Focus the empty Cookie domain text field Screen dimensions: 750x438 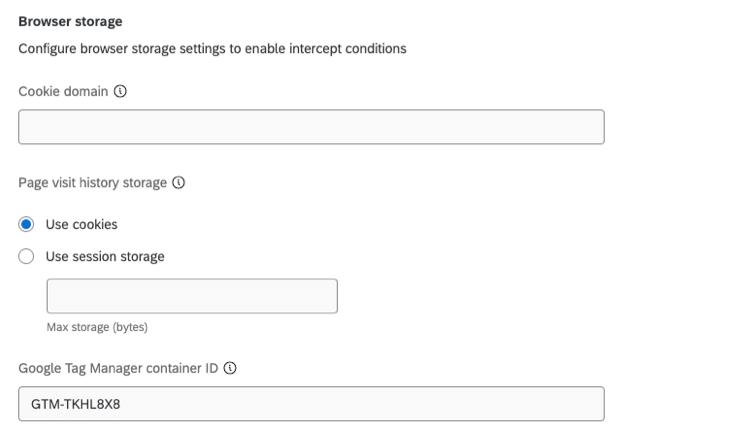pyautogui.click(x=311, y=127)
